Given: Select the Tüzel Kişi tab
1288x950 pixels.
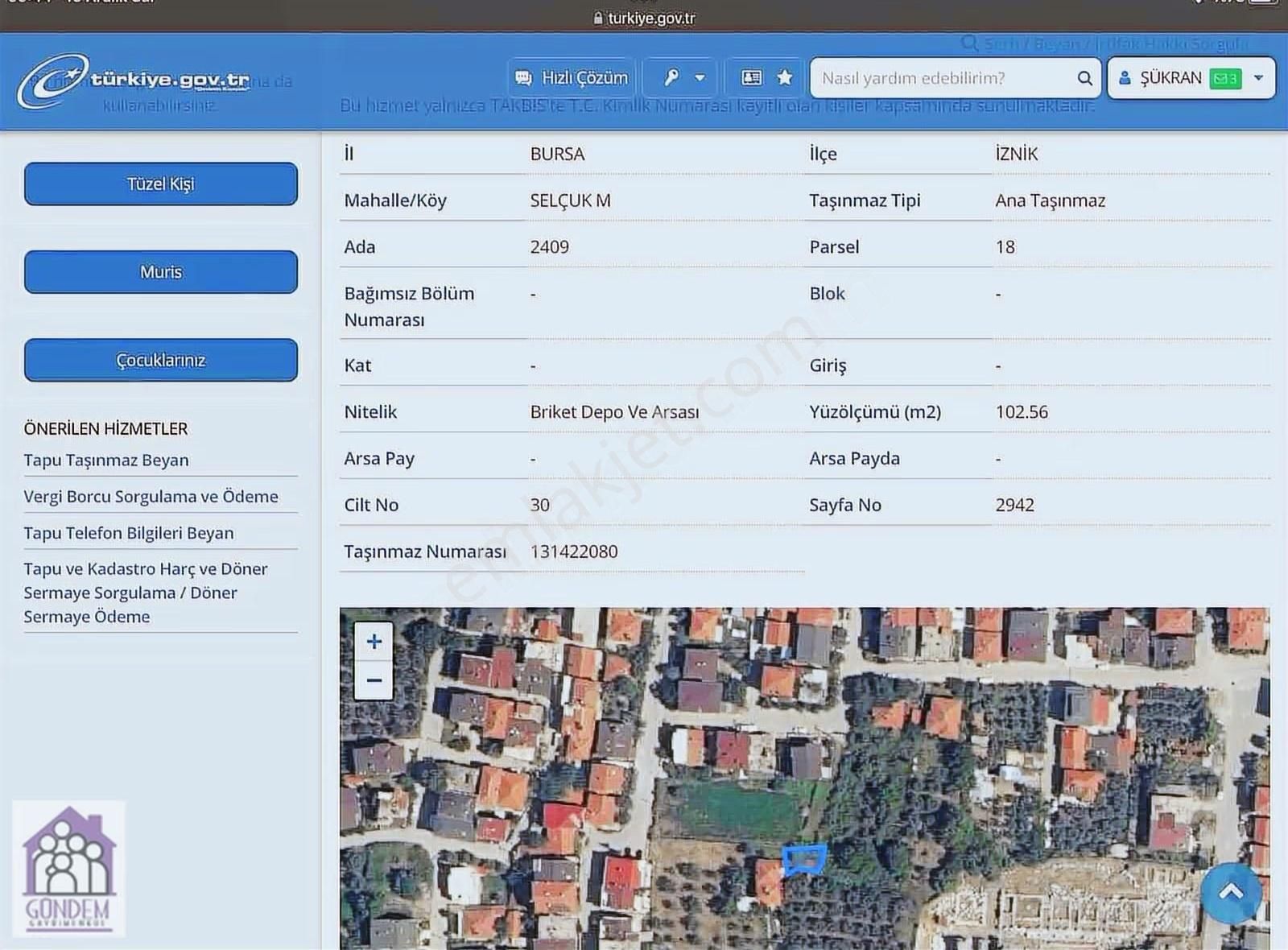Looking at the screenshot, I should [x=161, y=184].
